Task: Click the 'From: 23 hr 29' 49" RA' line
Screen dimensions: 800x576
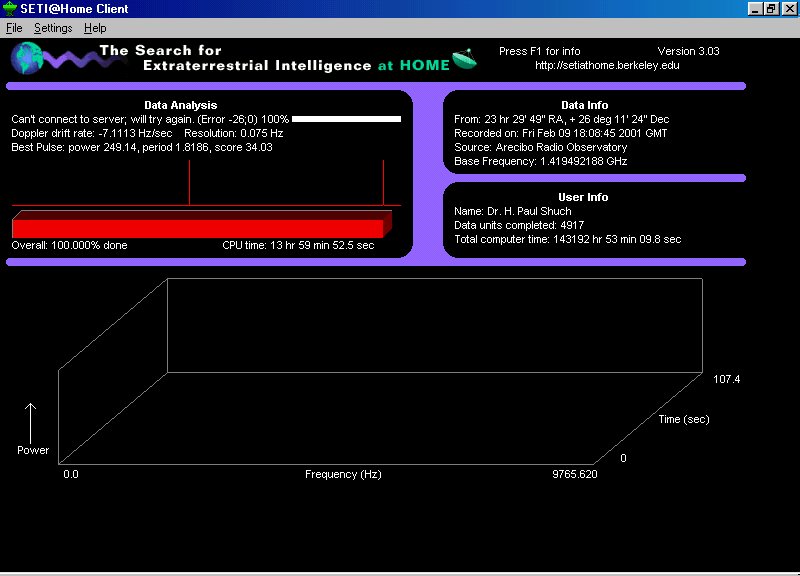Action: (562, 119)
